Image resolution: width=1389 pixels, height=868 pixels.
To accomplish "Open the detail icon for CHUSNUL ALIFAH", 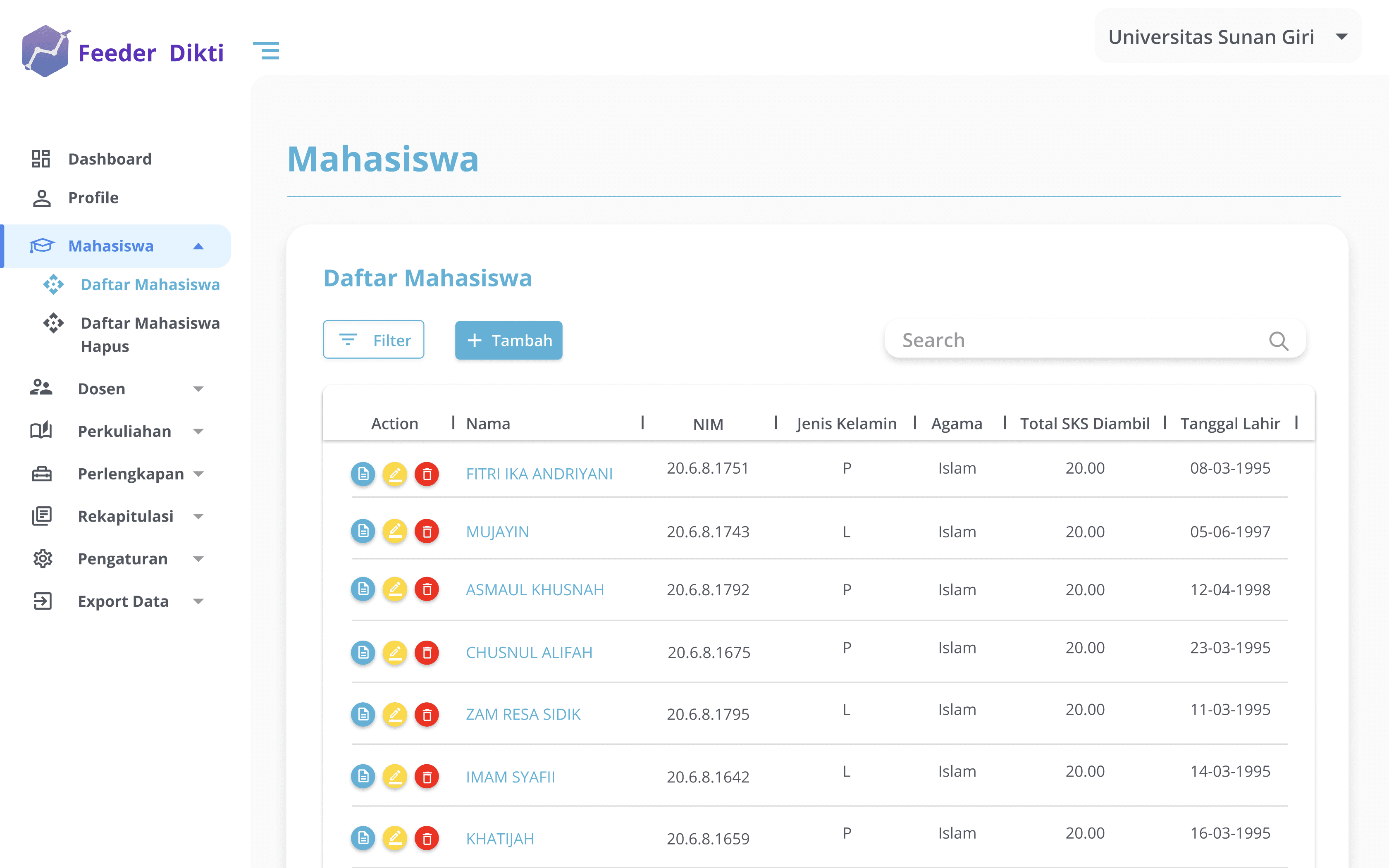I will 363,653.
